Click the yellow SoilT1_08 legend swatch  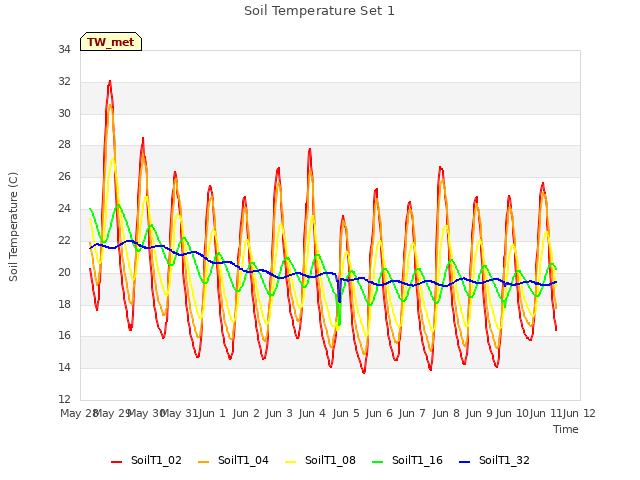coord(290,462)
